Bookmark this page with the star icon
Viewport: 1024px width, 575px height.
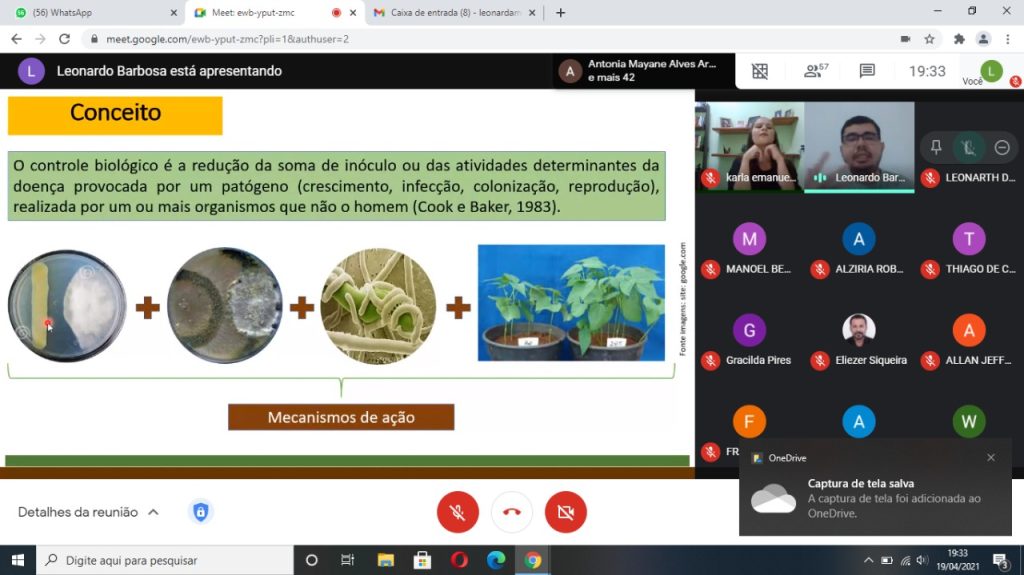coord(929,39)
